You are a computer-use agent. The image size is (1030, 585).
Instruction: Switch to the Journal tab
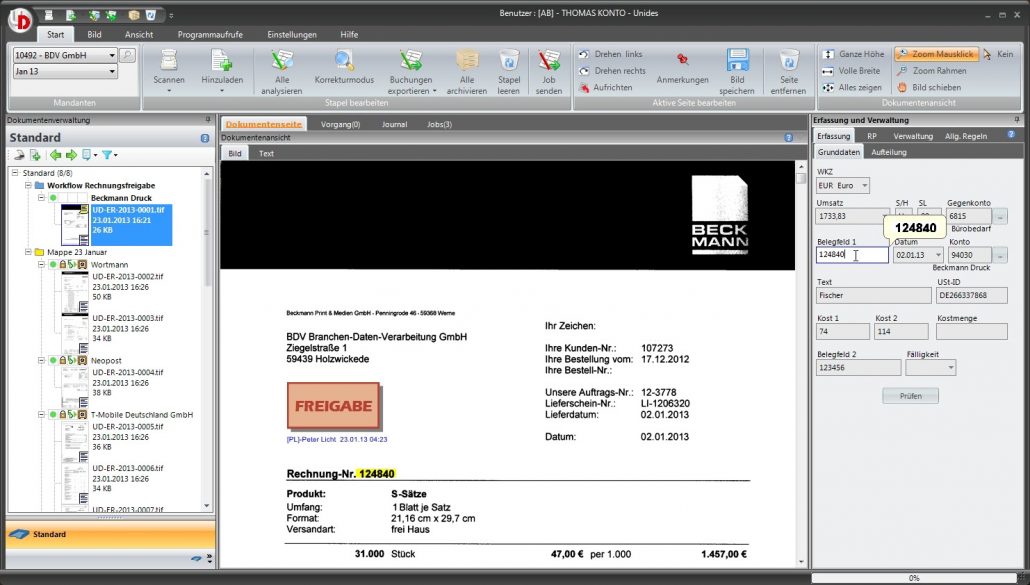pos(394,124)
